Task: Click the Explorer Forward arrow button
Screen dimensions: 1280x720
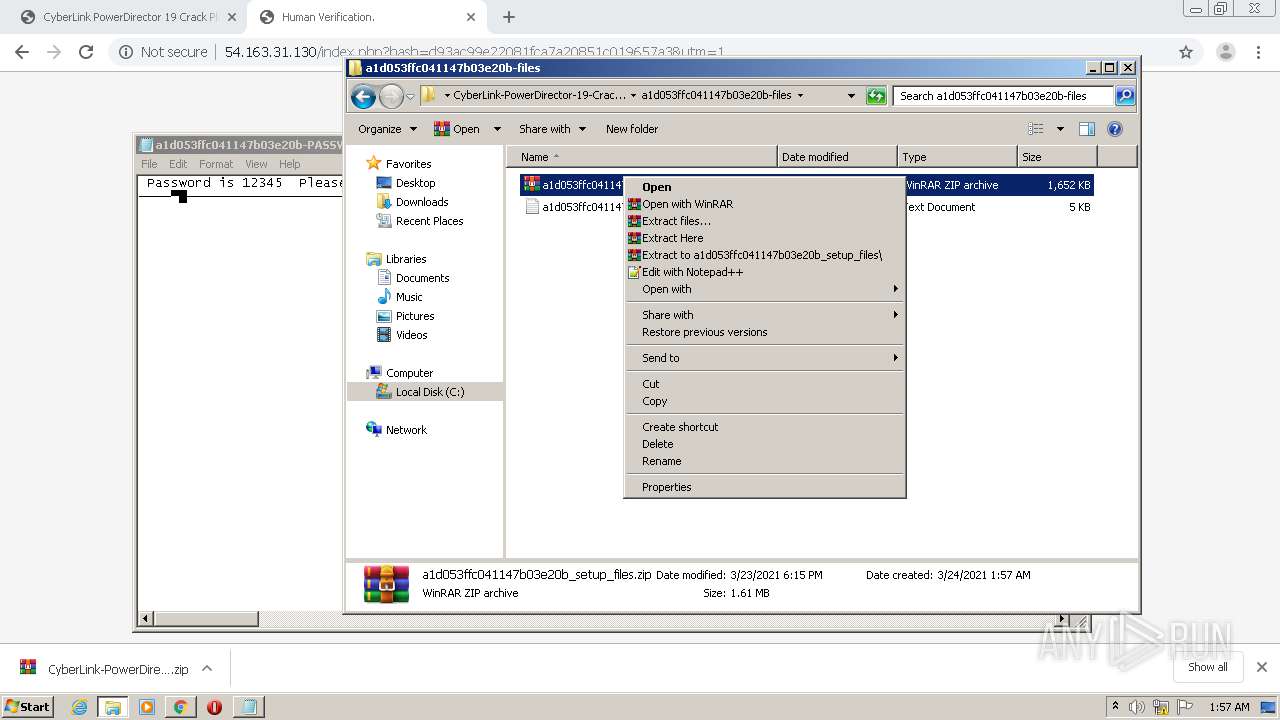Action: coord(391,96)
